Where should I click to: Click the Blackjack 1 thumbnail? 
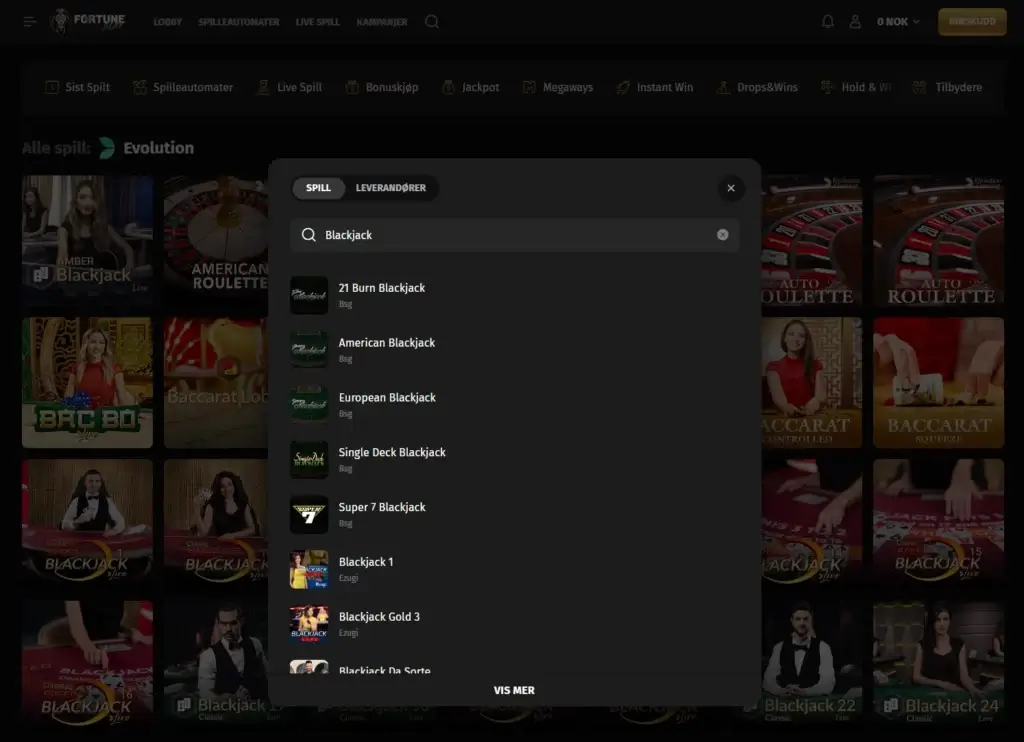click(309, 570)
